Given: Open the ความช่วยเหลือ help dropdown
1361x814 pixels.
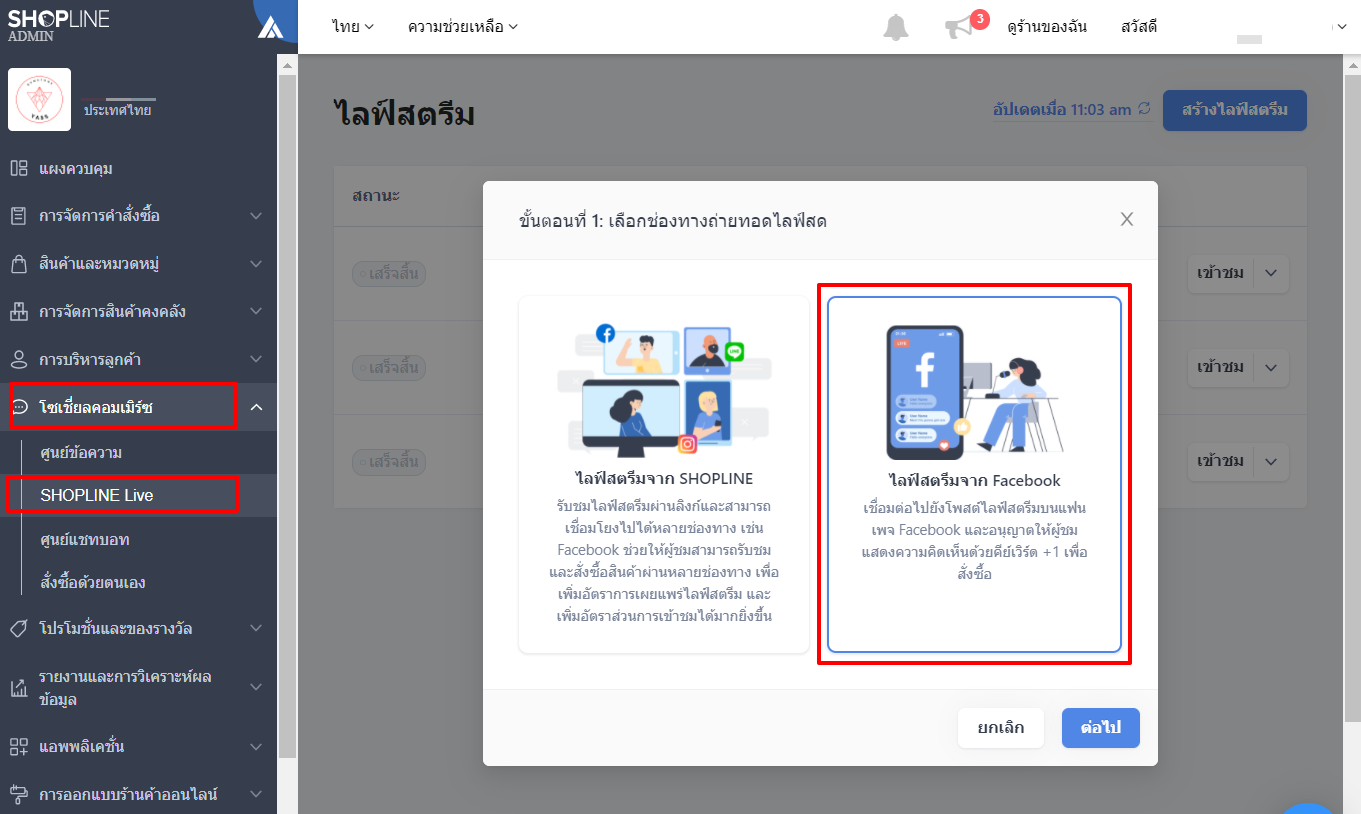Looking at the screenshot, I should tap(463, 27).
